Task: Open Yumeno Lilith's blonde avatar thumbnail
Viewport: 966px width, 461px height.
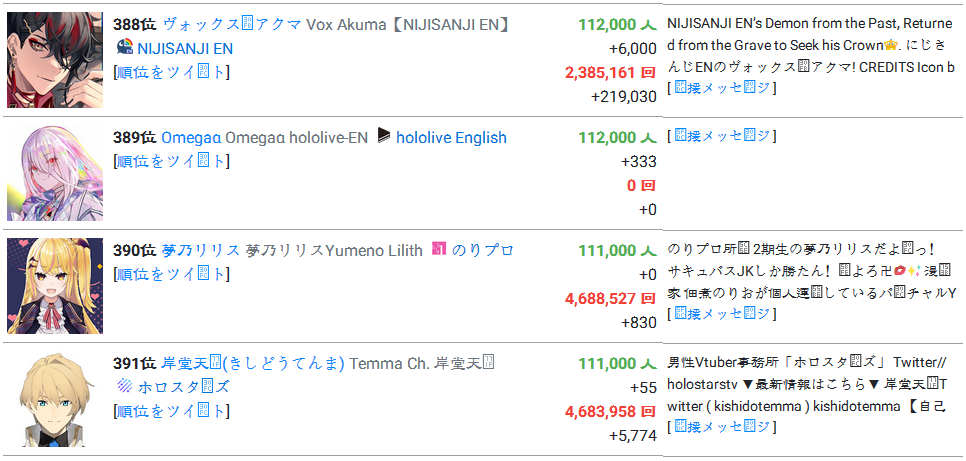Action: pos(55,286)
